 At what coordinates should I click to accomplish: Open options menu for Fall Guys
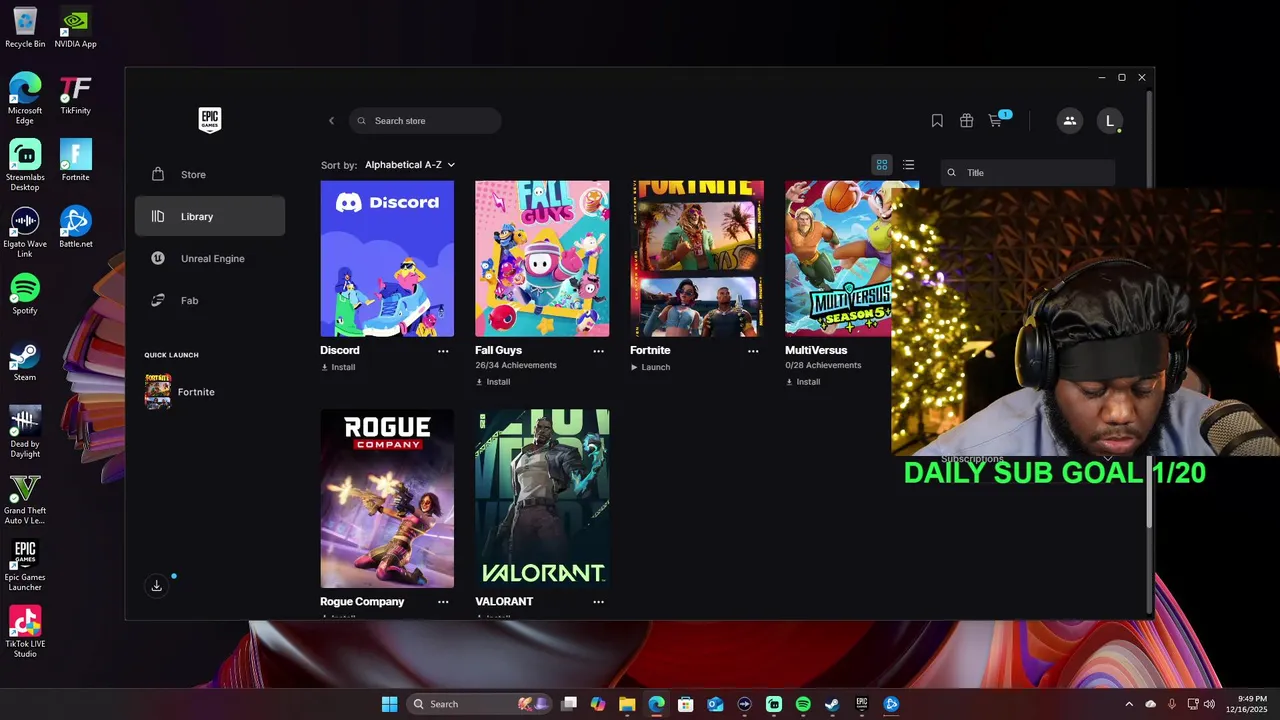[598, 351]
